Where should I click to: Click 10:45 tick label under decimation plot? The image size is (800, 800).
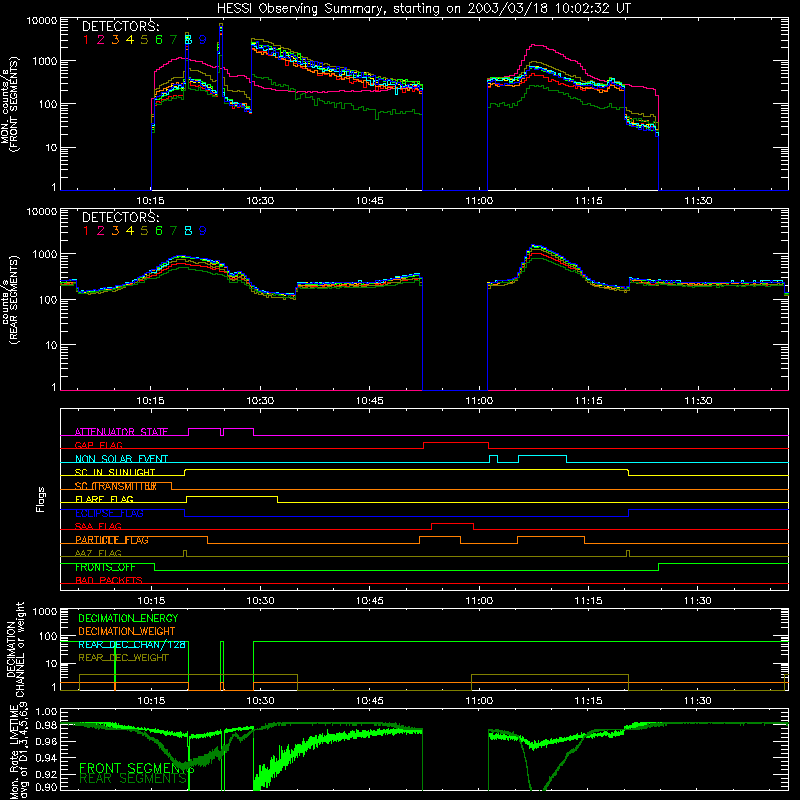point(369,701)
